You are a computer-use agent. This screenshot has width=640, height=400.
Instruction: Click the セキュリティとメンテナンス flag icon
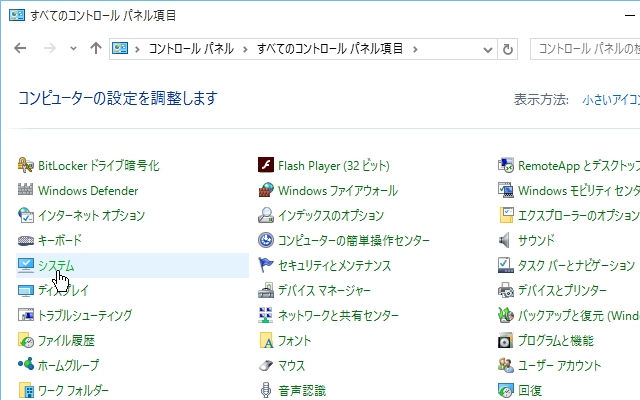point(266,265)
